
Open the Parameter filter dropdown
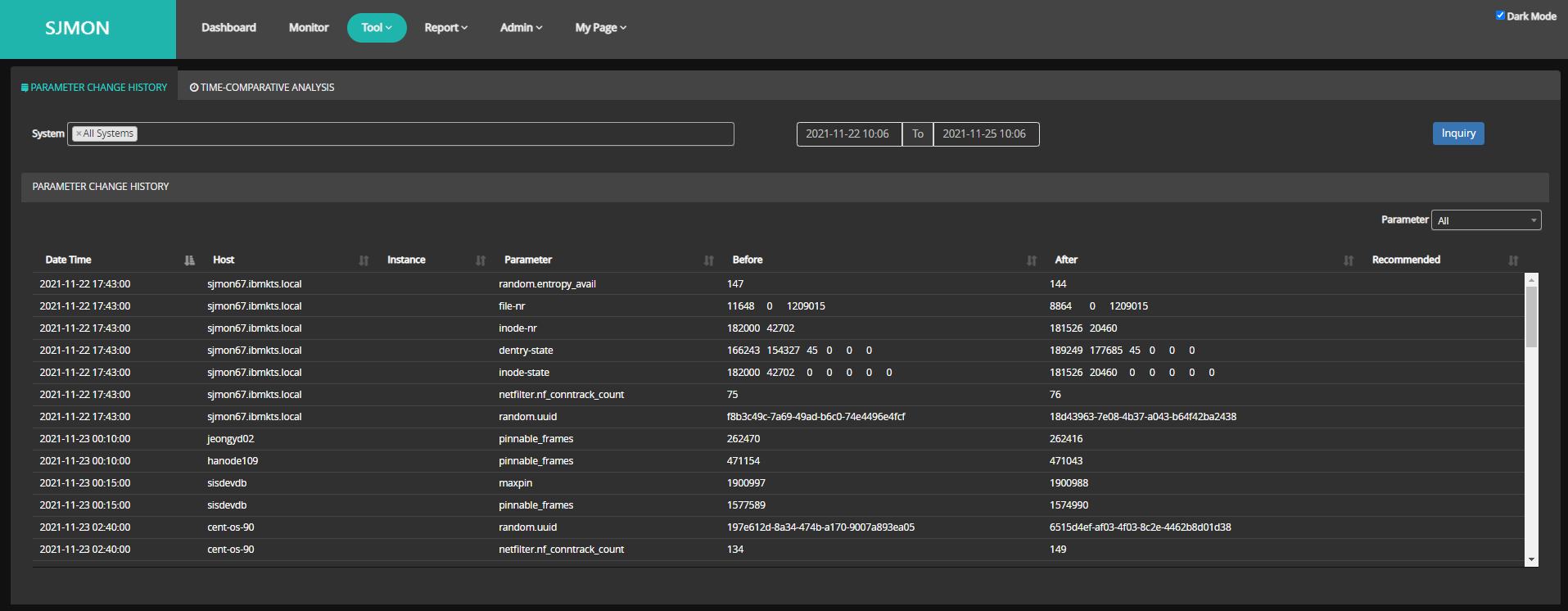(x=1485, y=220)
